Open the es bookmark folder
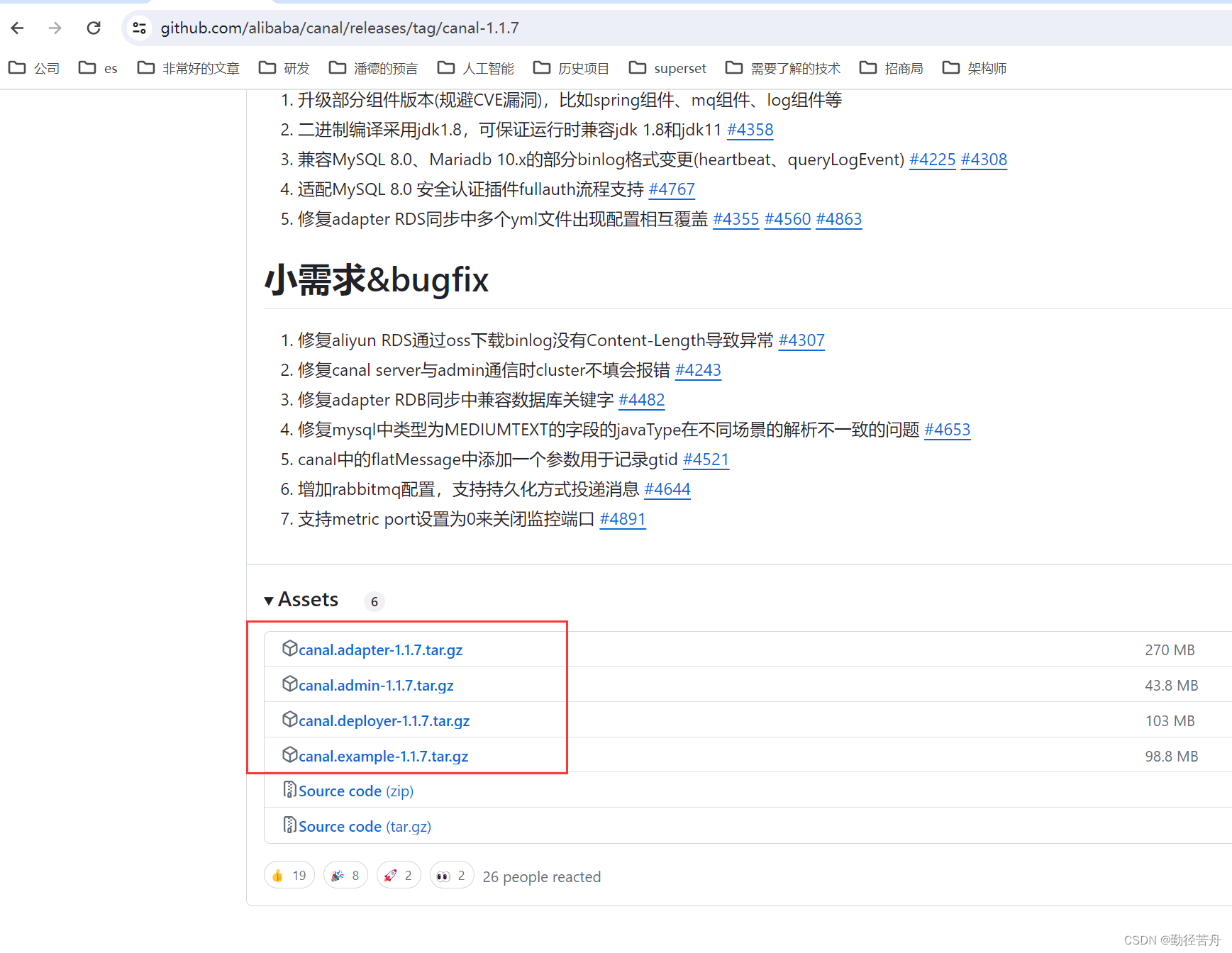This screenshot has width=1232, height=953. pos(98,68)
